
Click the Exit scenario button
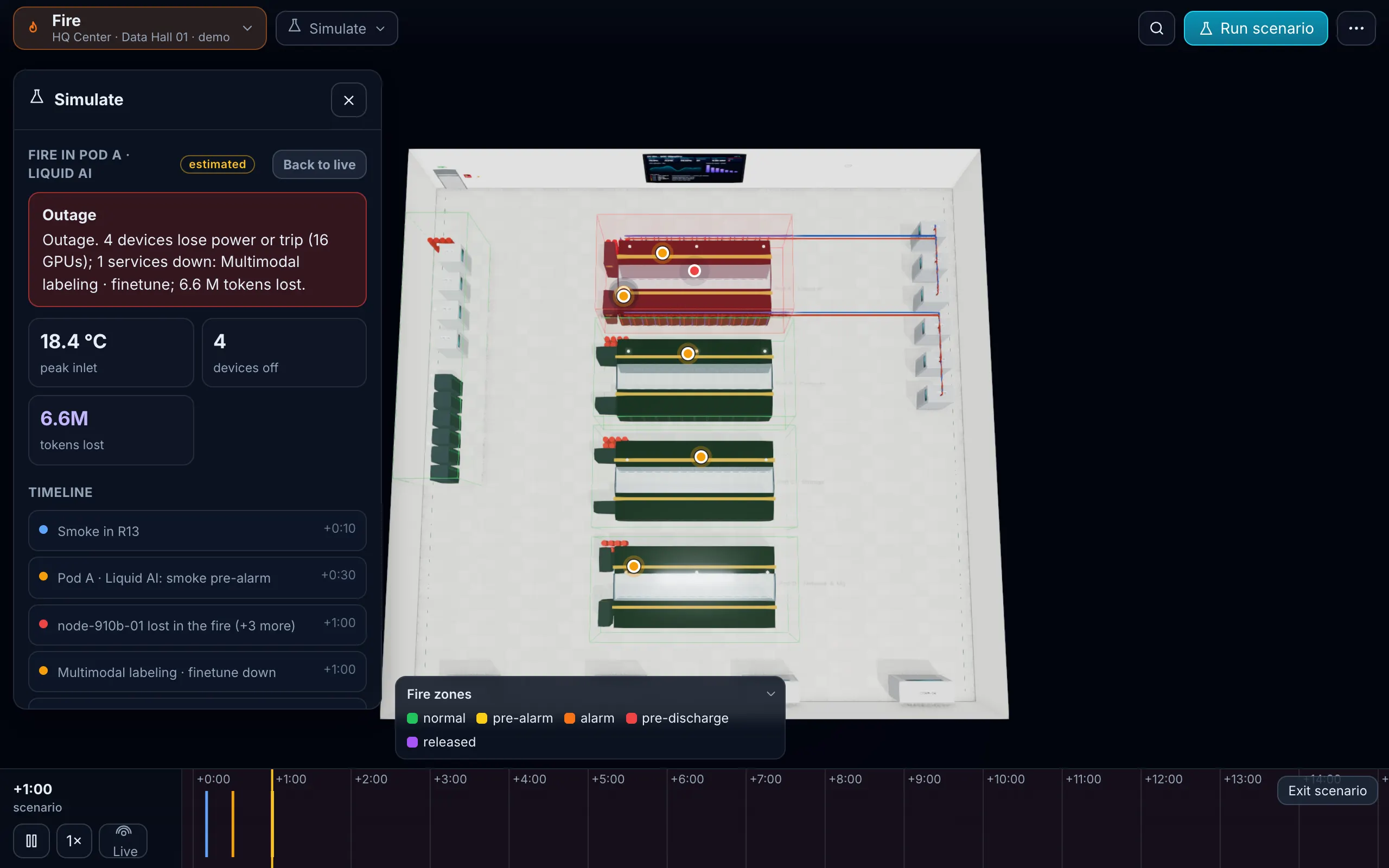coord(1327,790)
